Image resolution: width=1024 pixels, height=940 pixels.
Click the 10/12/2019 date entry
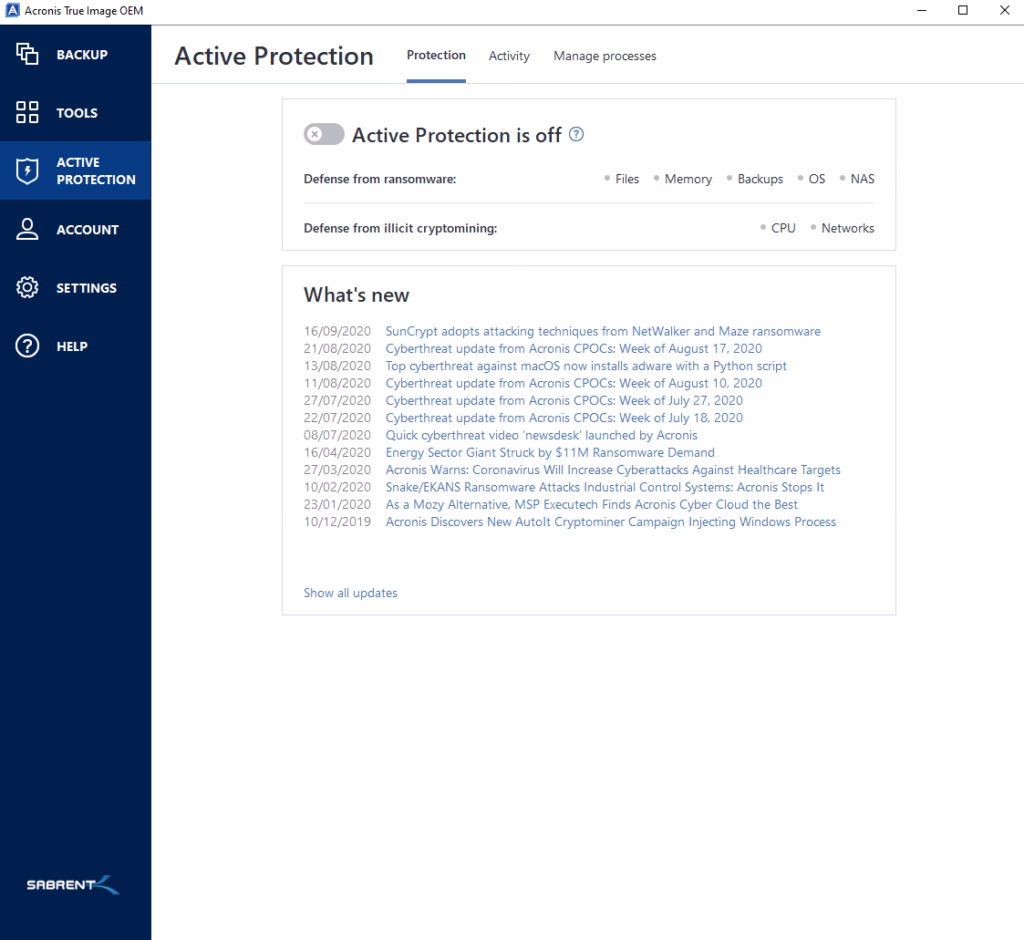(x=337, y=521)
